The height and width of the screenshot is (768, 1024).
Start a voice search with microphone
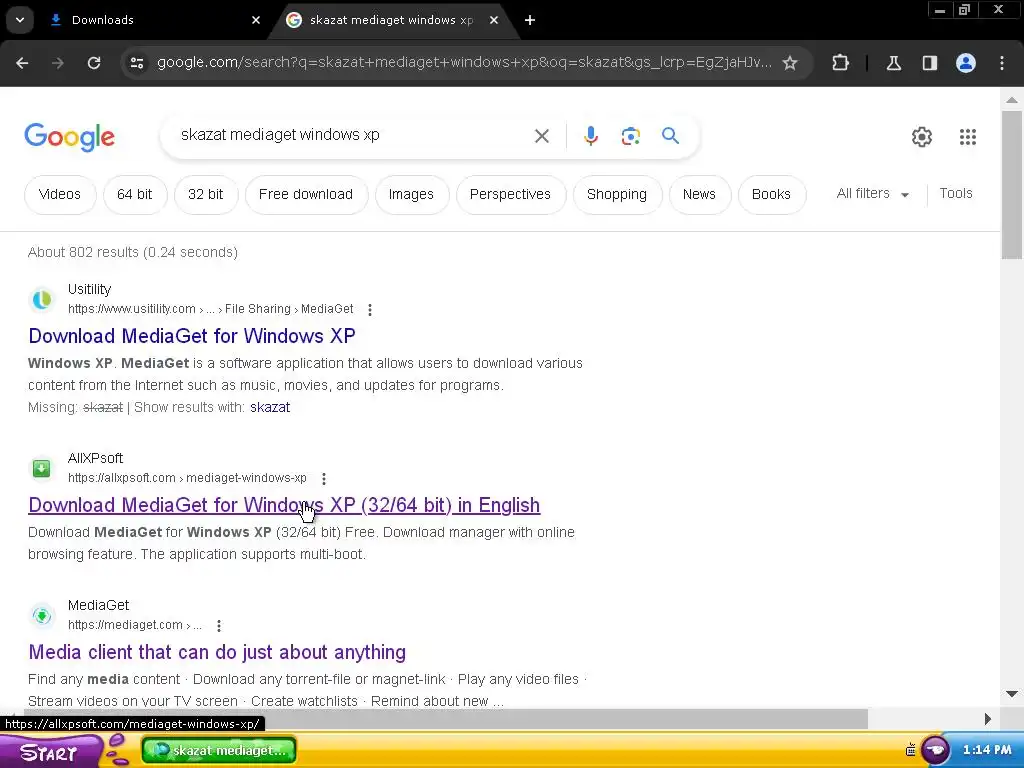coord(591,136)
